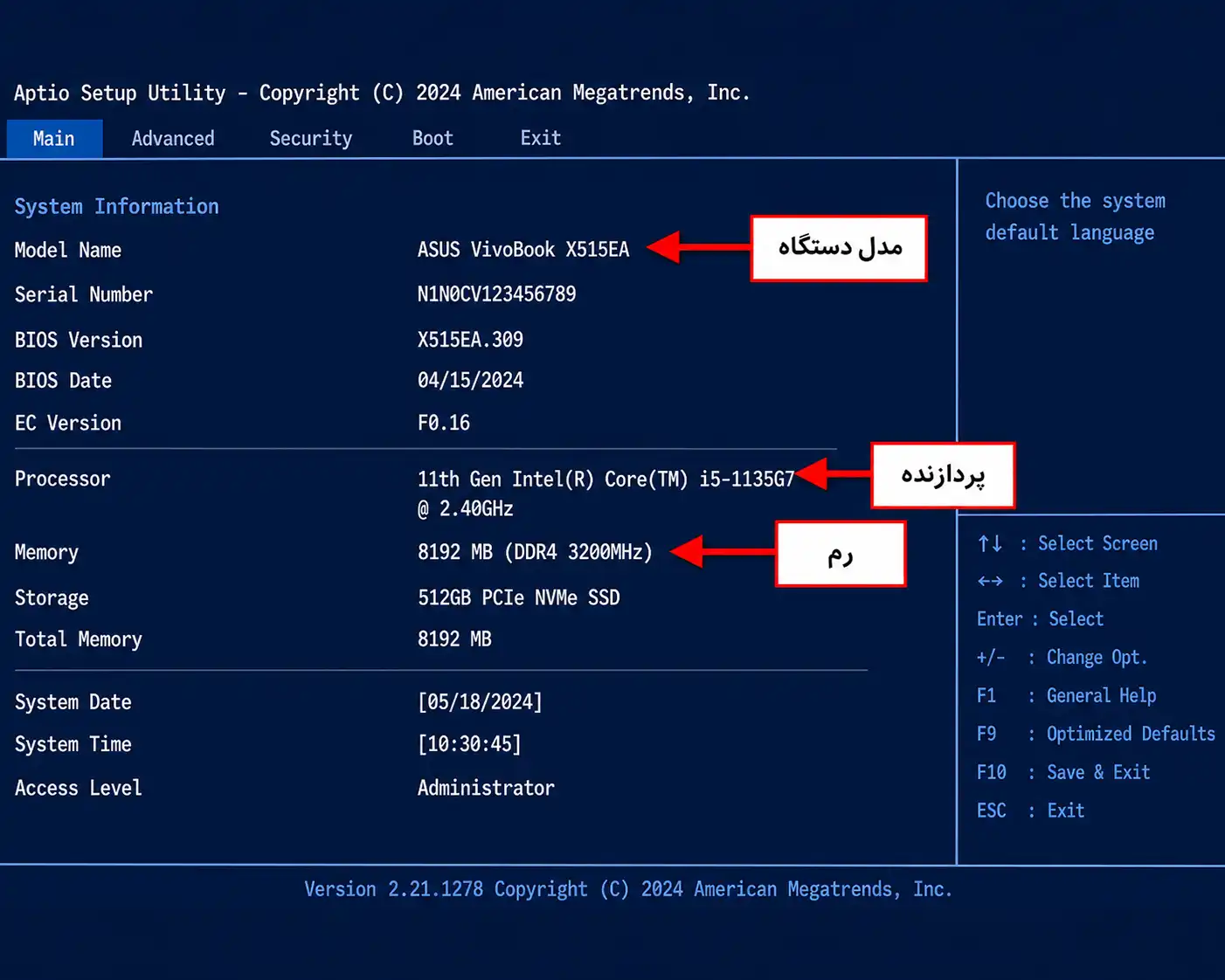Click the Version 2.21.1278 footer text

tap(628, 889)
